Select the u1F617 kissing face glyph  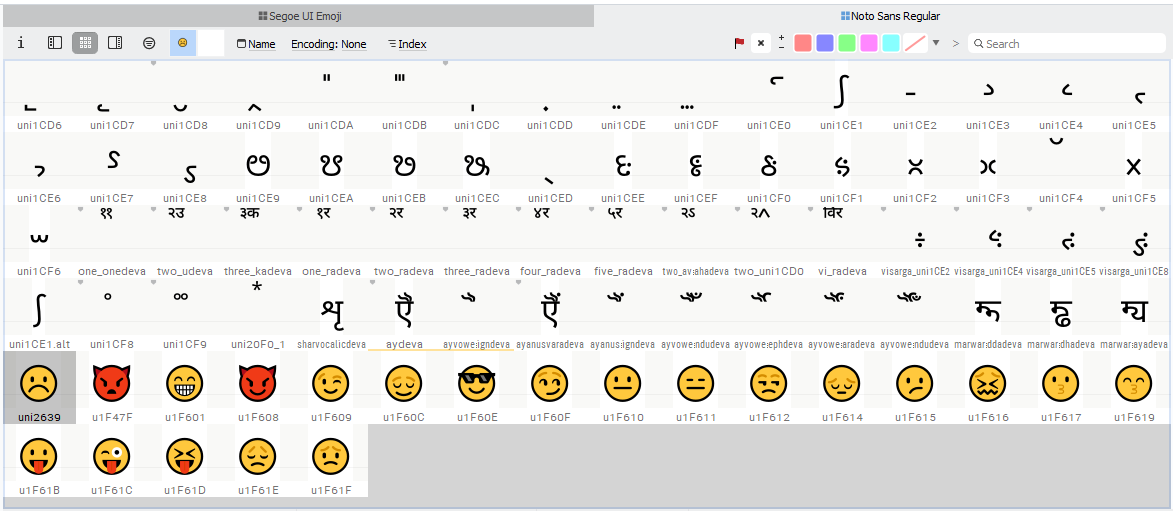(1062, 387)
